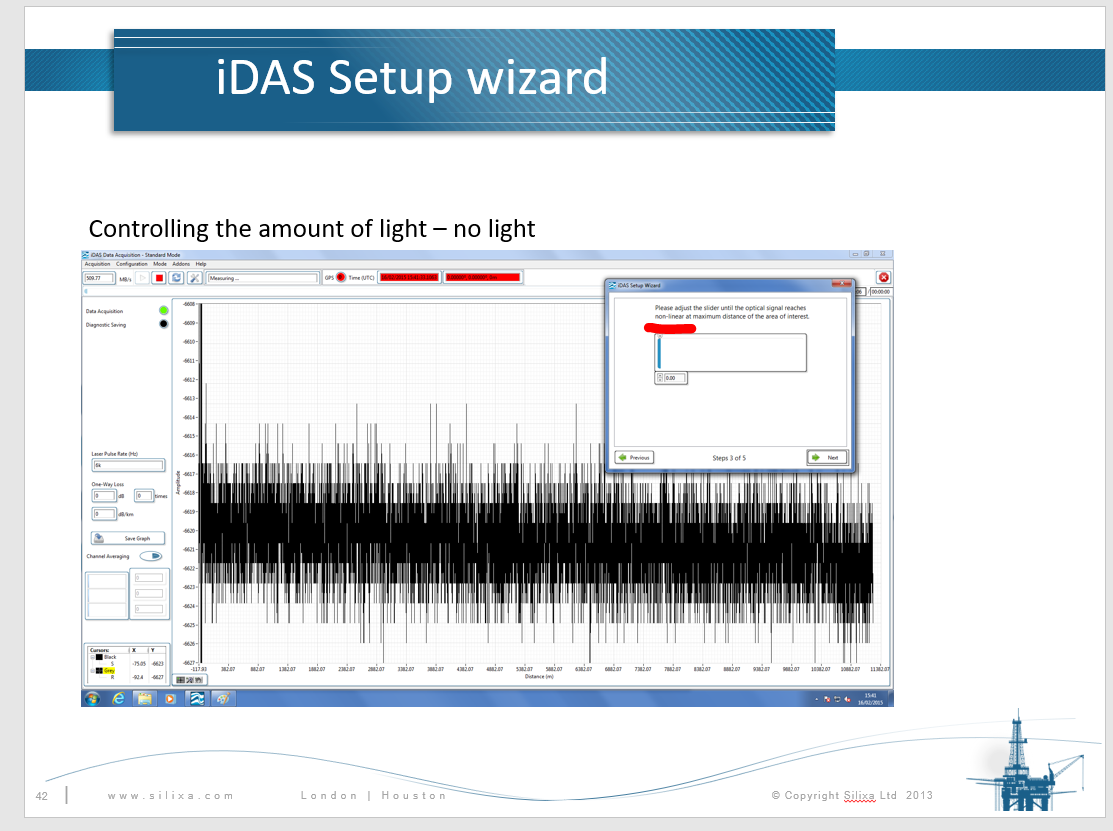Click the iDAS app taskbar icon
The image size is (1113, 831).
pos(197,699)
